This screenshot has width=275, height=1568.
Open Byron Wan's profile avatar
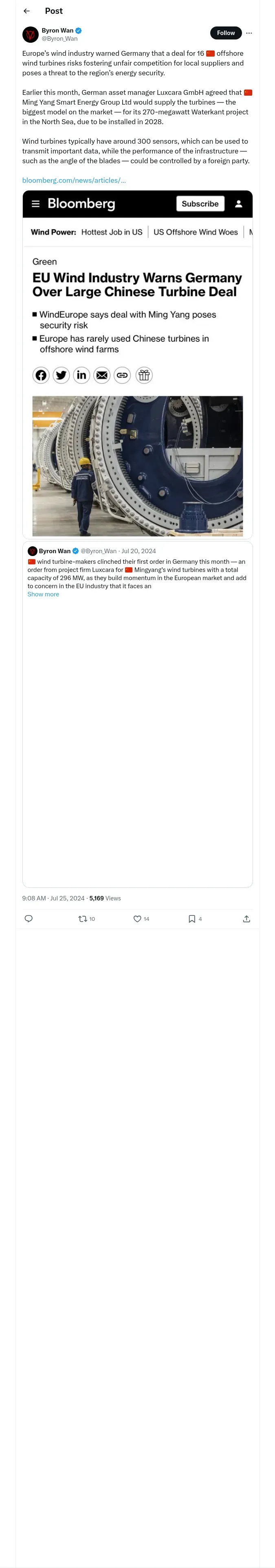[31, 34]
